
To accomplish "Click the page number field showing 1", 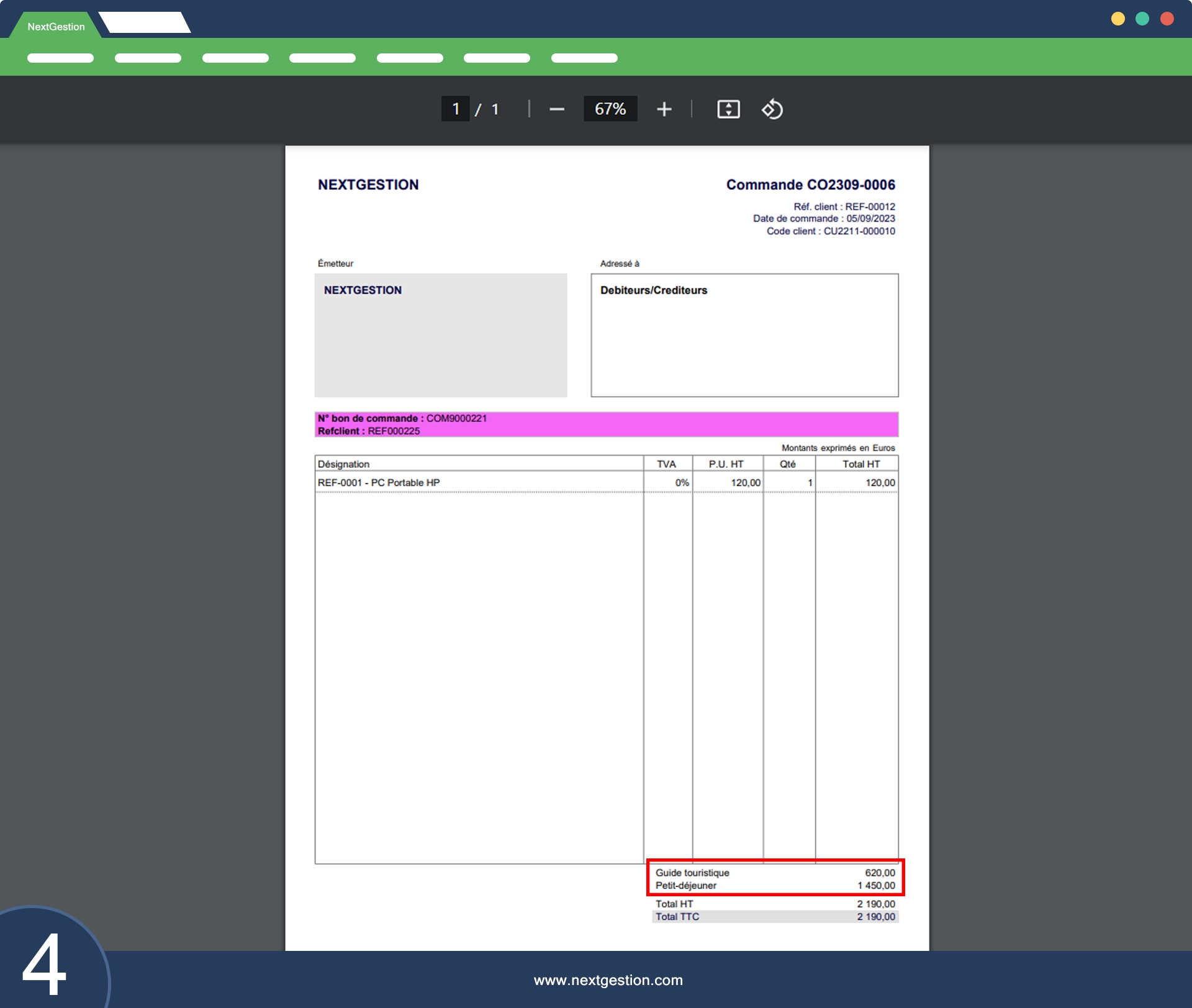I will (x=456, y=109).
